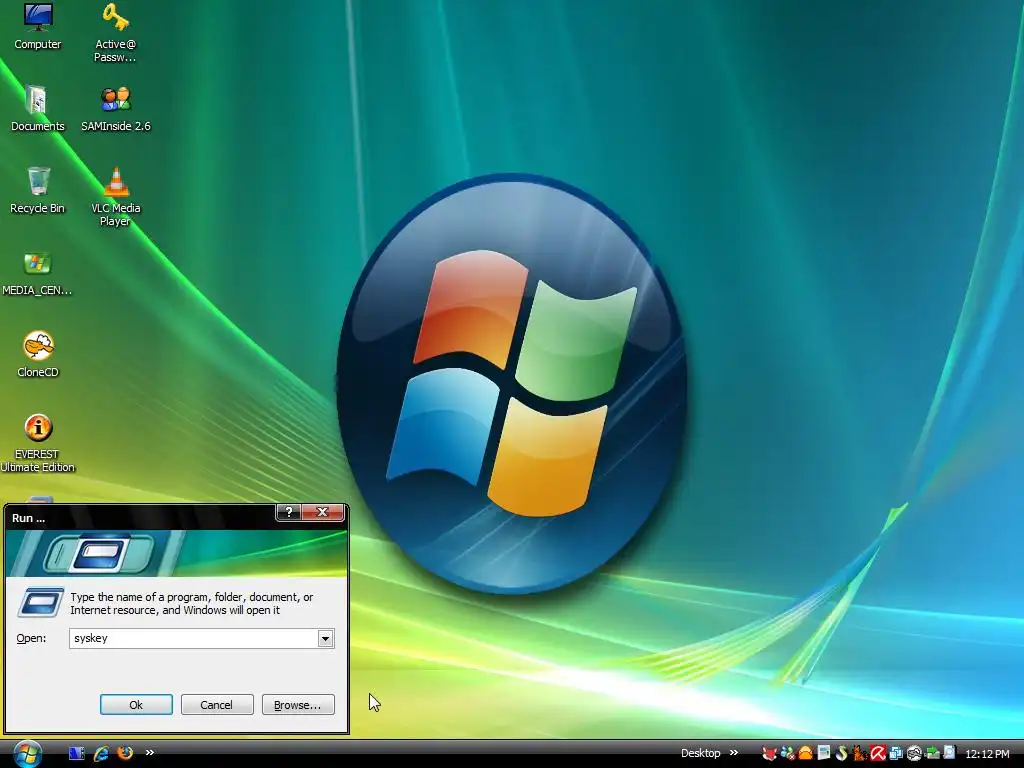Viewport: 1024px width, 768px height.
Task: Click the document window tray icon
Action: pyautogui.click(x=824, y=753)
